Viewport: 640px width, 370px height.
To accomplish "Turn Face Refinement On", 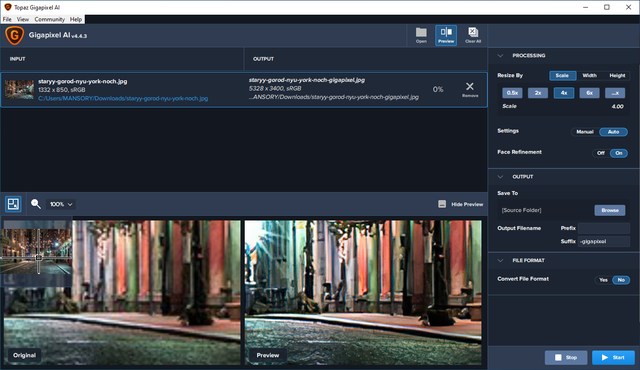I will [619, 153].
